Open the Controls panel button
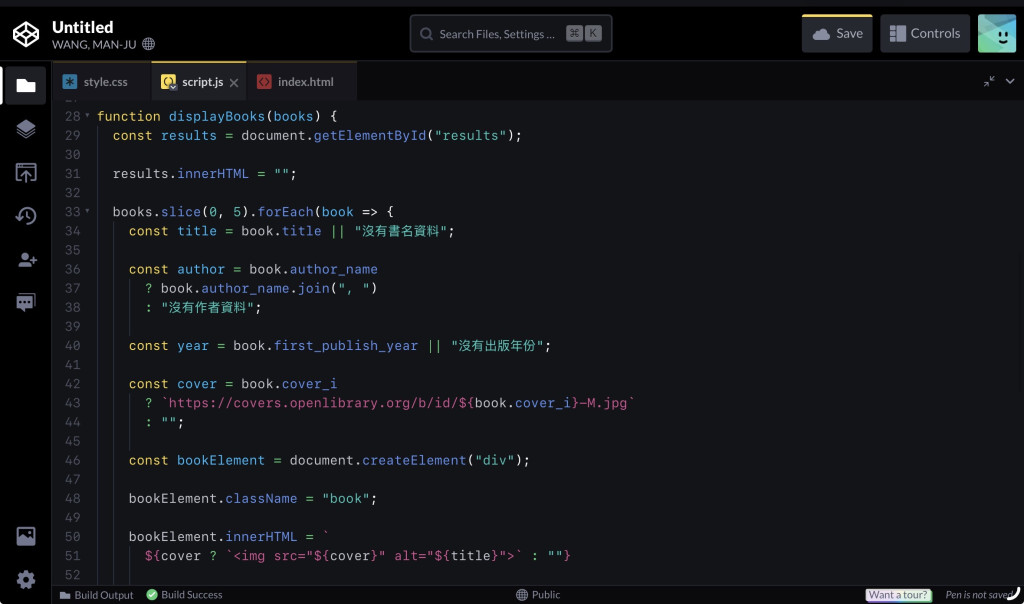The height and width of the screenshot is (604, 1024). 925,33
